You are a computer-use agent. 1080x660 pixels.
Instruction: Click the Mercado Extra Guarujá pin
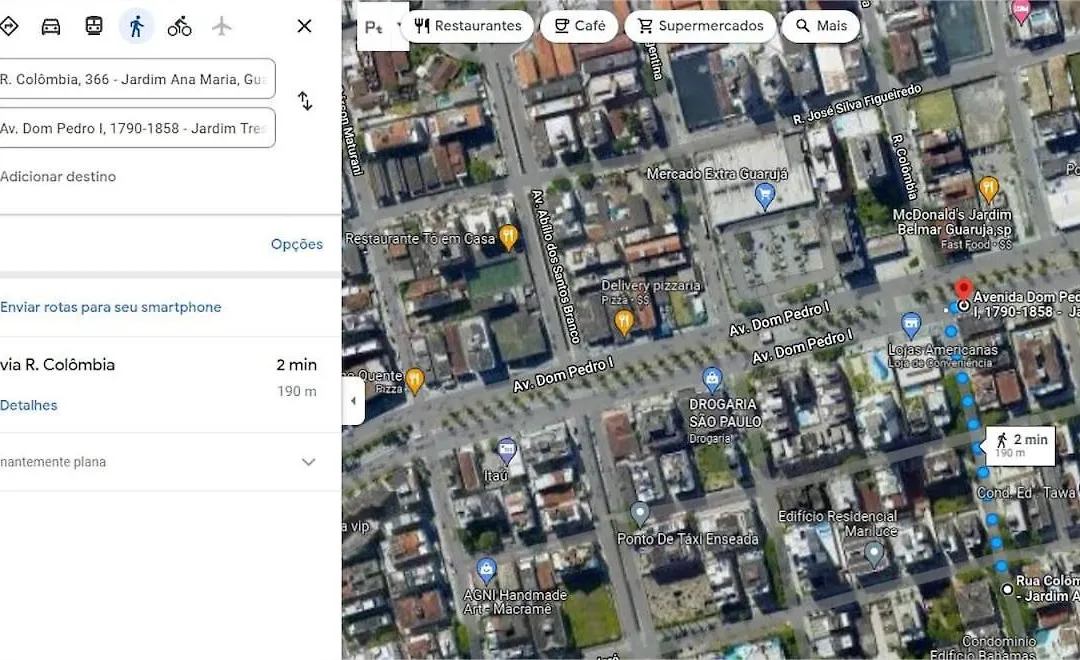(765, 197)
